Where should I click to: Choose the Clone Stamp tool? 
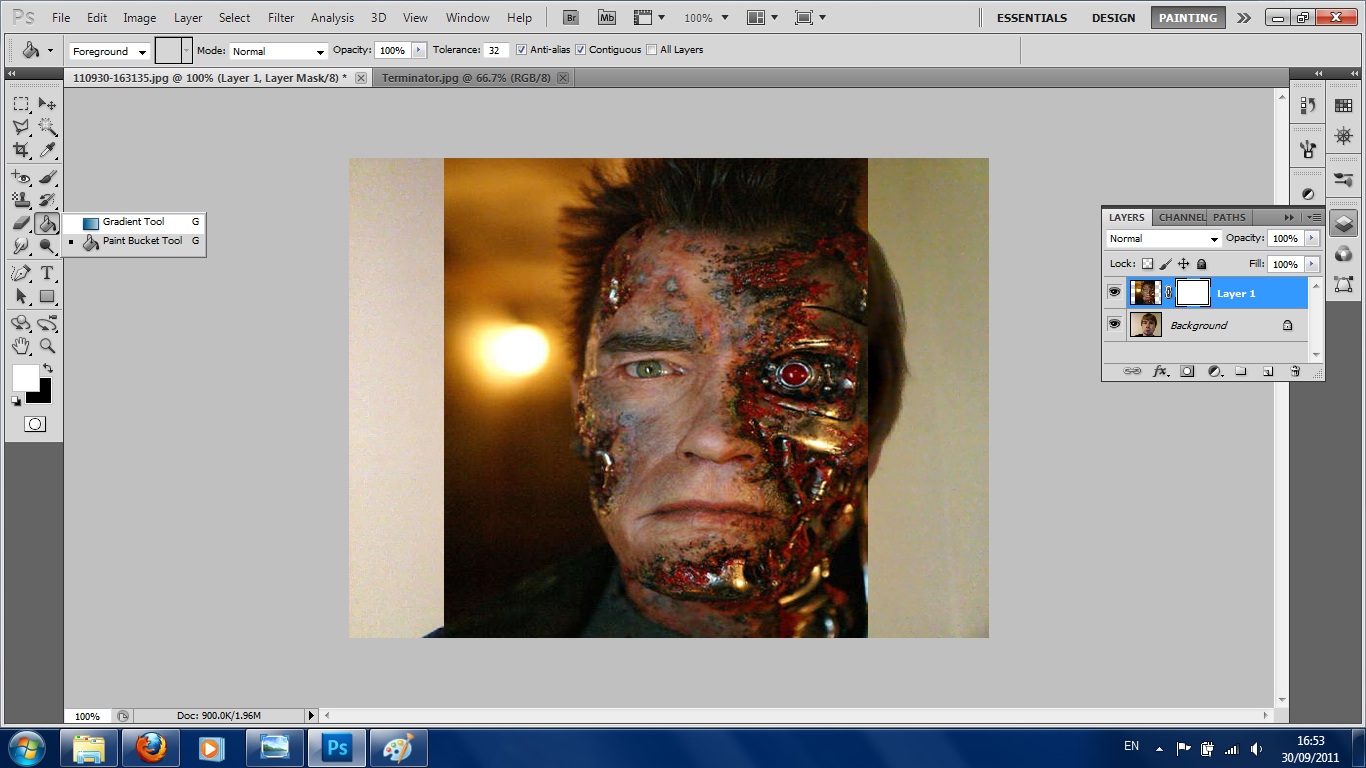[x=21, y=200]
